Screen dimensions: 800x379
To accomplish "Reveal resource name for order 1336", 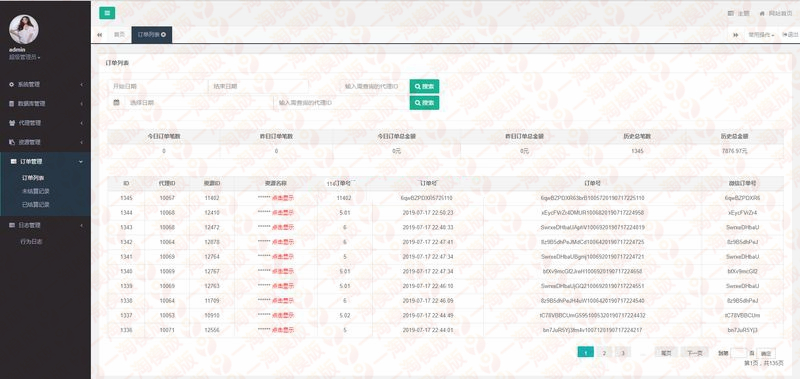I will click(x=283, y=330).
